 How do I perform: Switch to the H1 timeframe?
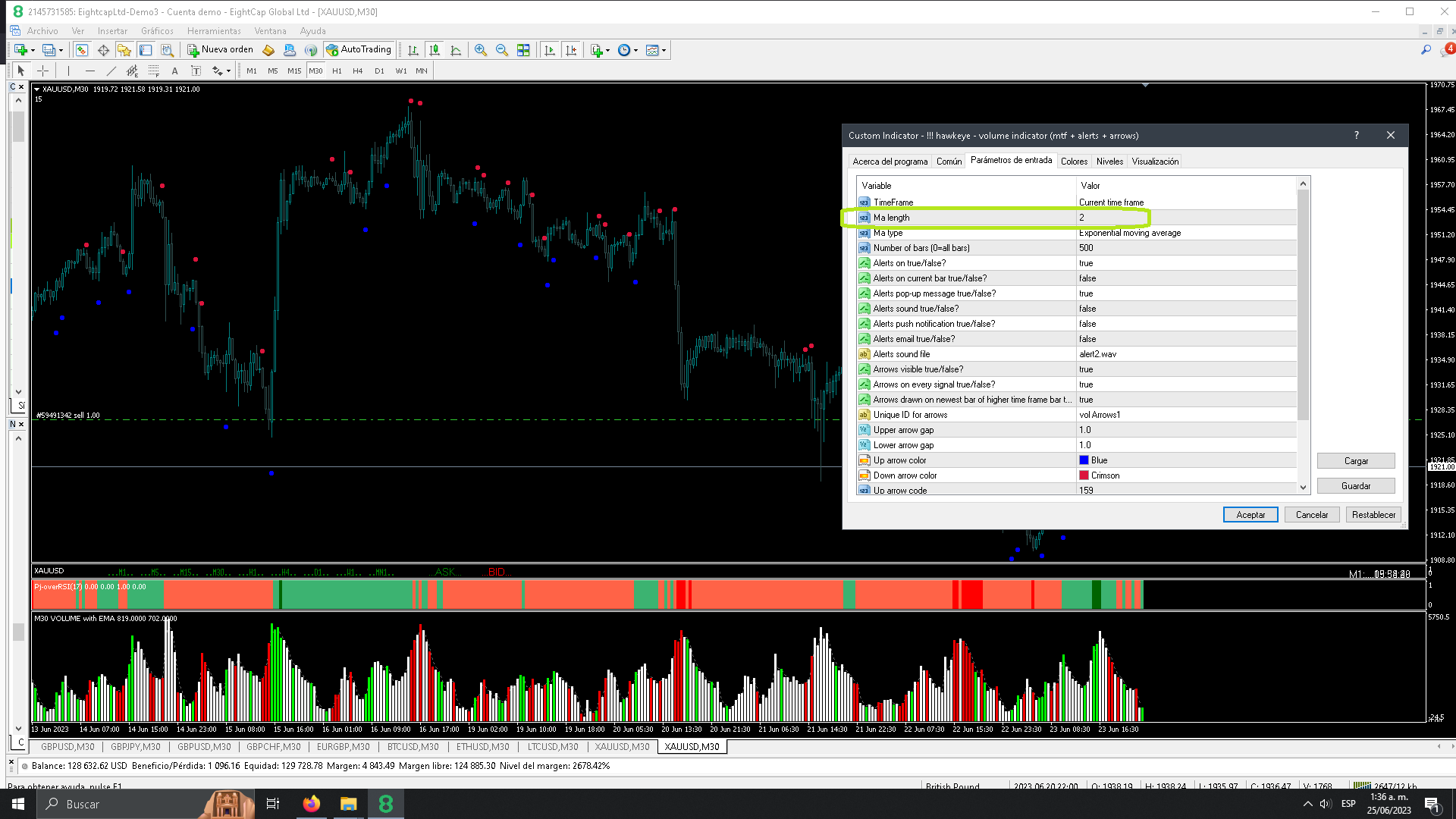[337, 71]
